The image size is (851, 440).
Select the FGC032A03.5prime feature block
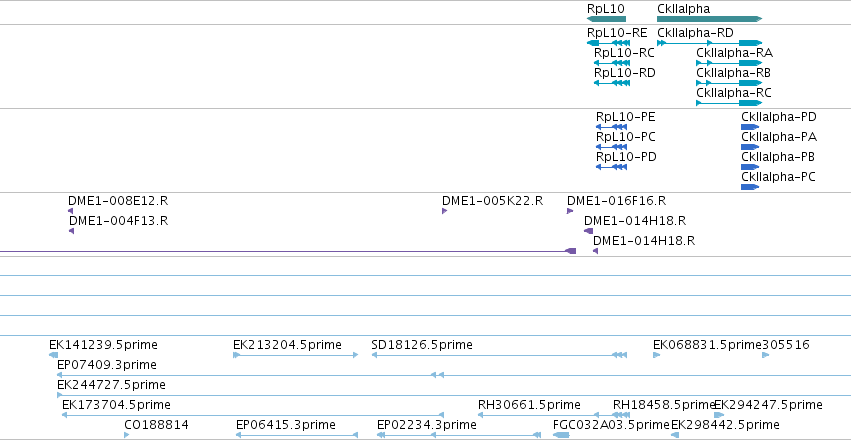[561, 435]
